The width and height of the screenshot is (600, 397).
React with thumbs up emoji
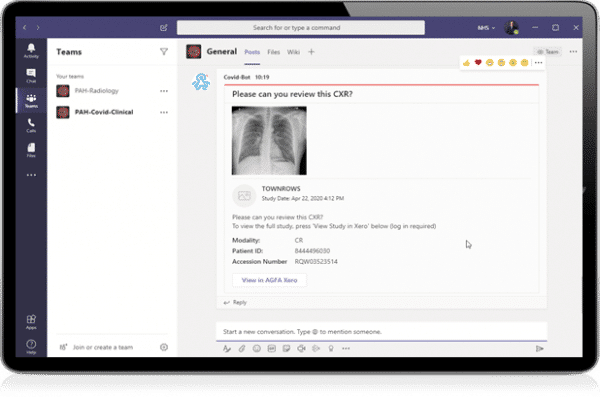tap(466, 62)
